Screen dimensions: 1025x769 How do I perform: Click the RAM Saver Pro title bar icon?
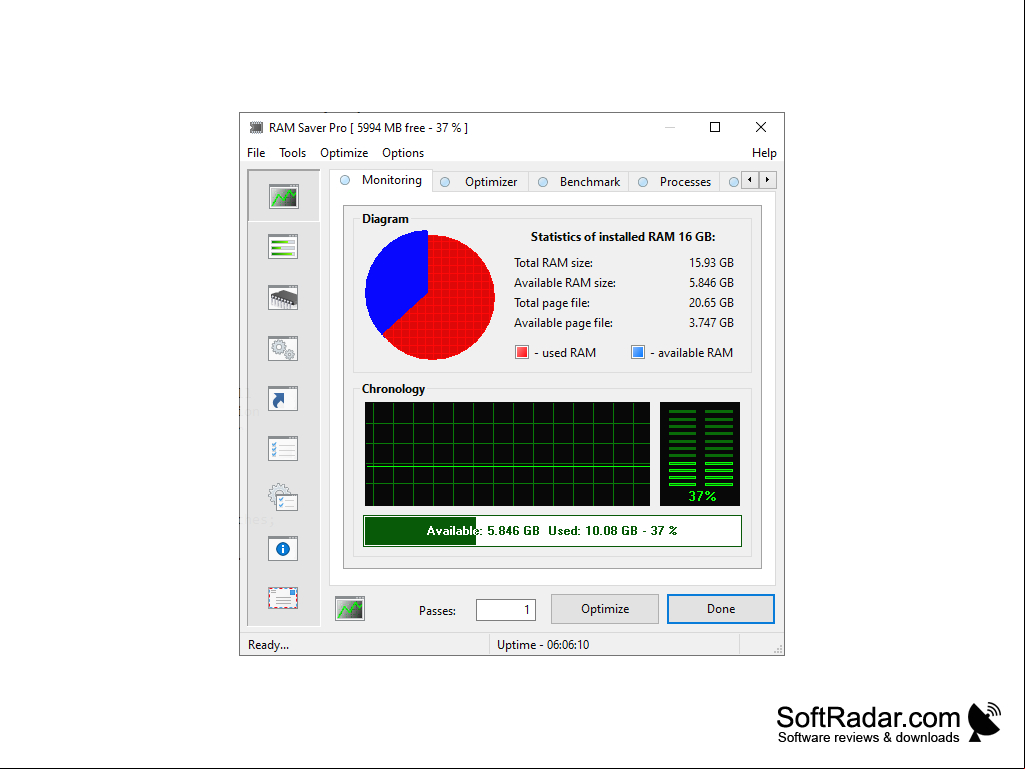click(x=256, y=128)
